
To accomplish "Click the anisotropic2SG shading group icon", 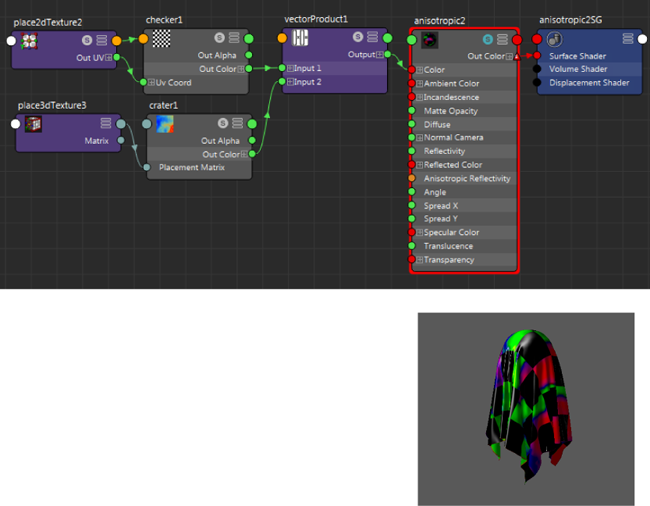I will pyautogui.click(x=554, y=39).
